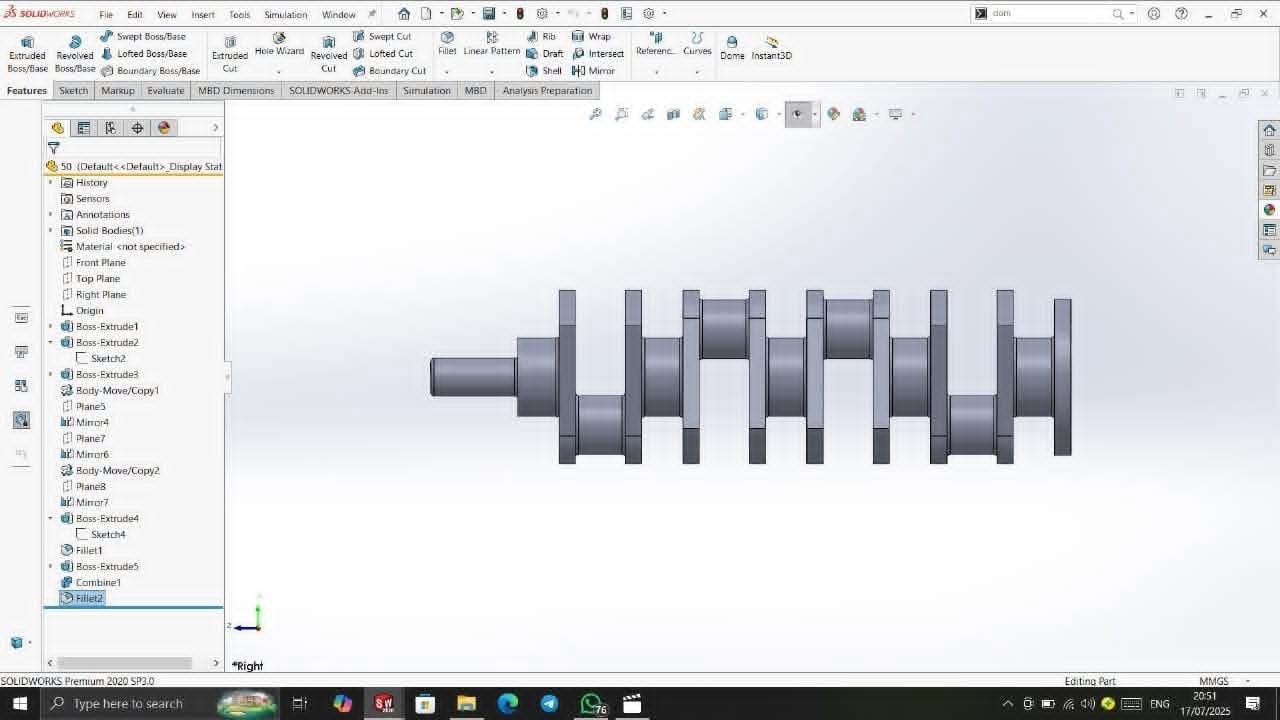Open the DisplayManager tab icon
Viewport: 1280px width, 720px height.
coord(165,128)
